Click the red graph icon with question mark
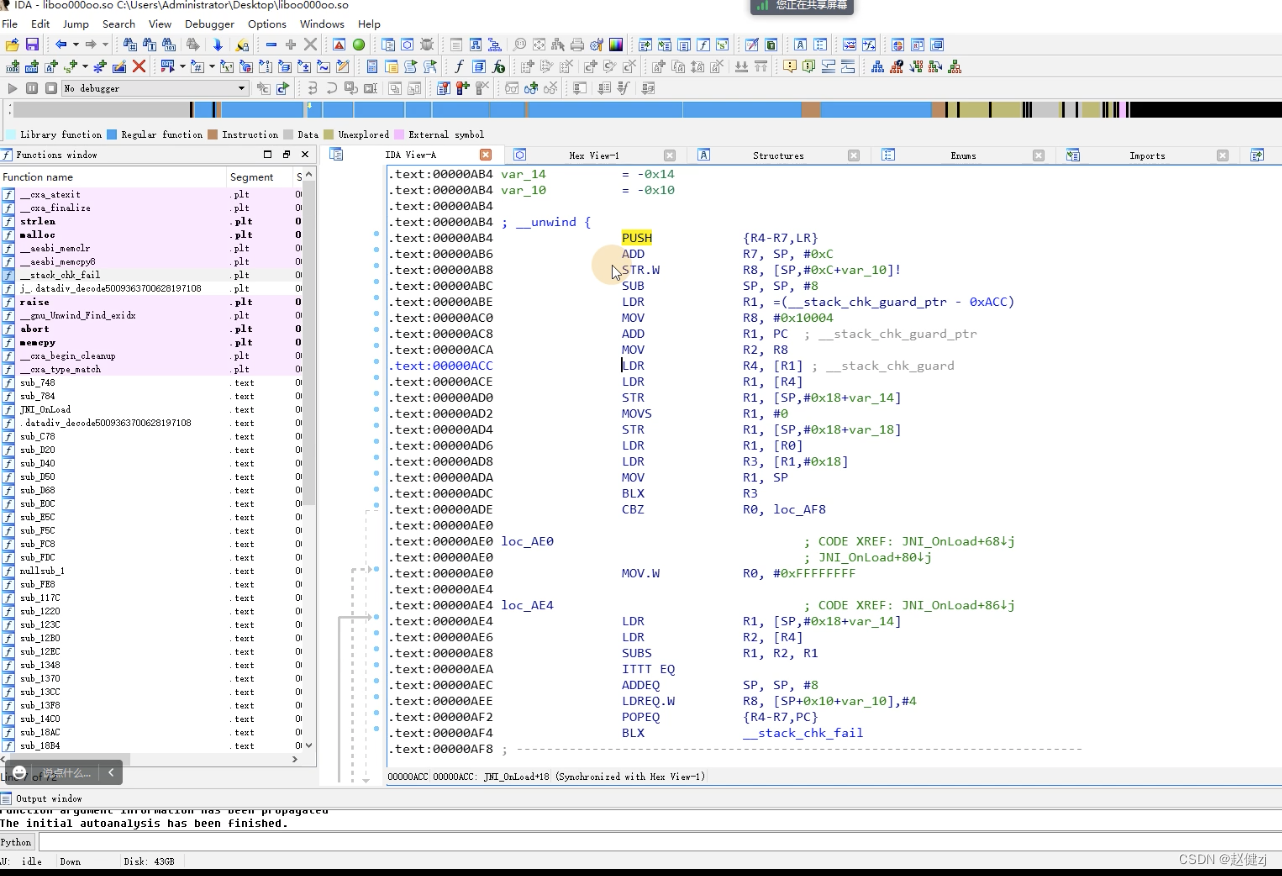Image resolution: width=1282 pixels, height=876 pixels. [x=897, y=67]
